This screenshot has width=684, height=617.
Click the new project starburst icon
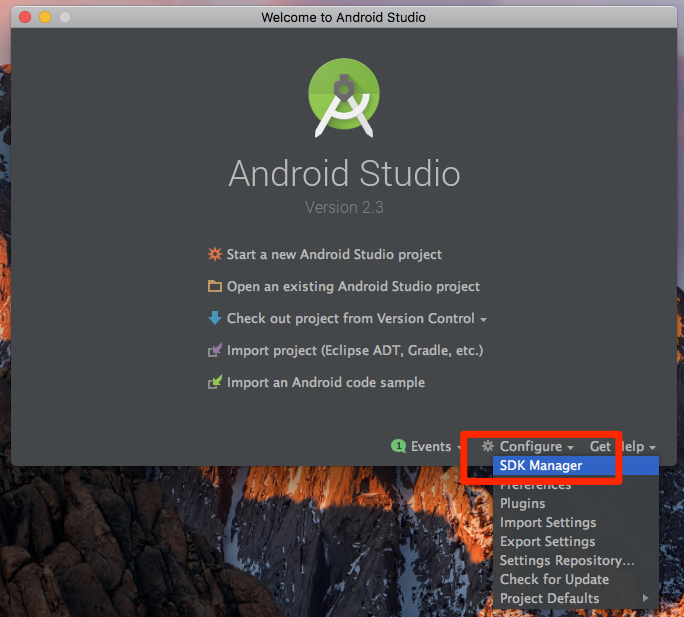(214, 254)
